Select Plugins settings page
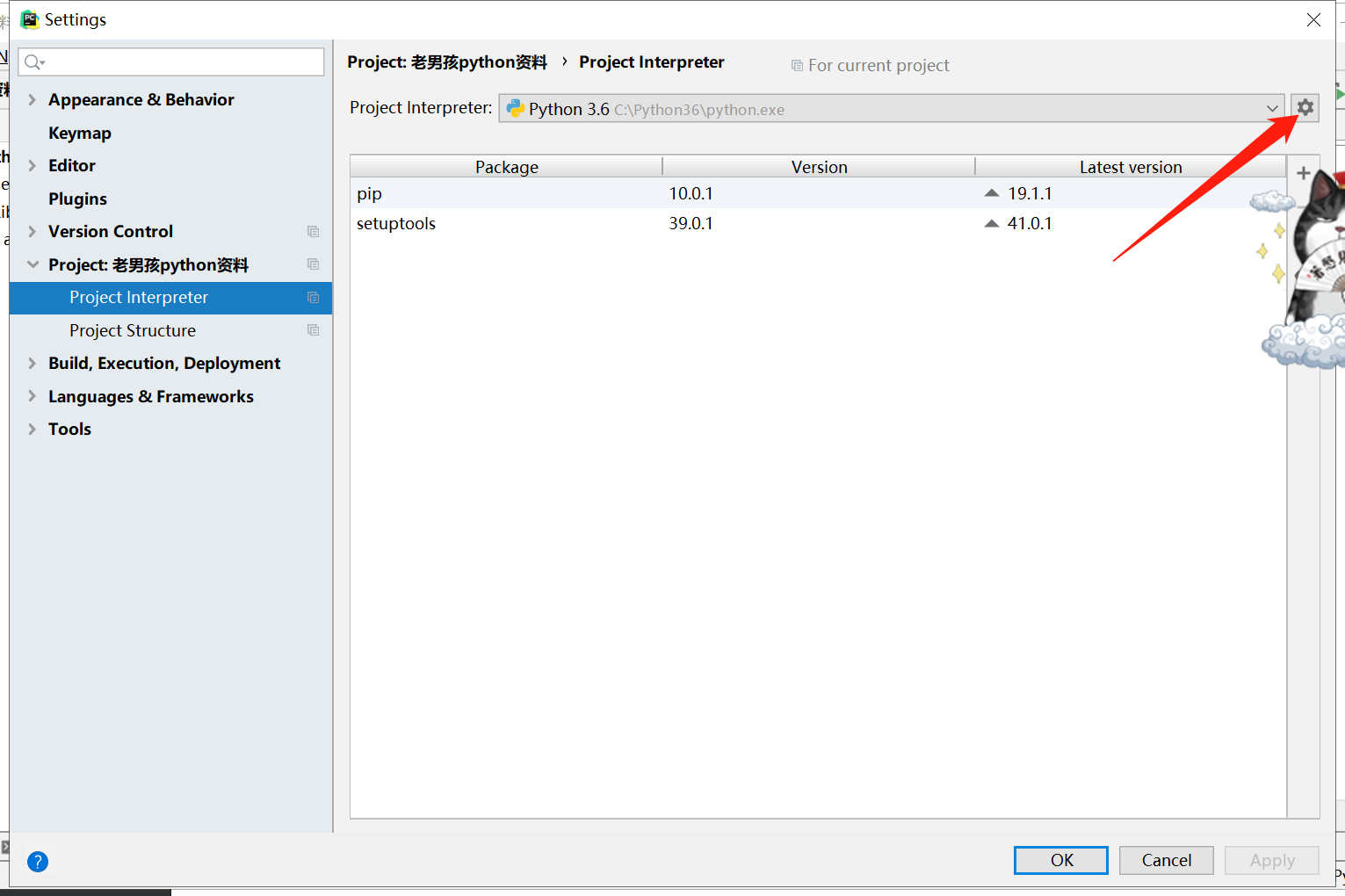This screenshot has width=1345, height=896. coord(77,199)
